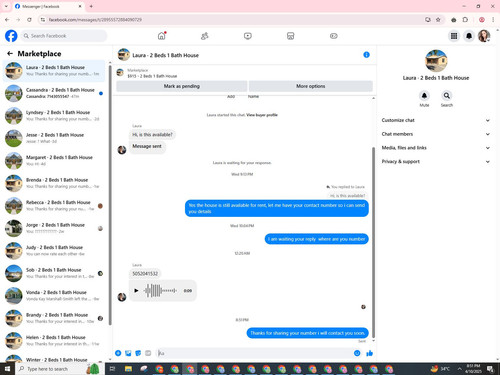
Task: Open the Messenger Facebook browser tab
Action: [x=48, y=6]
